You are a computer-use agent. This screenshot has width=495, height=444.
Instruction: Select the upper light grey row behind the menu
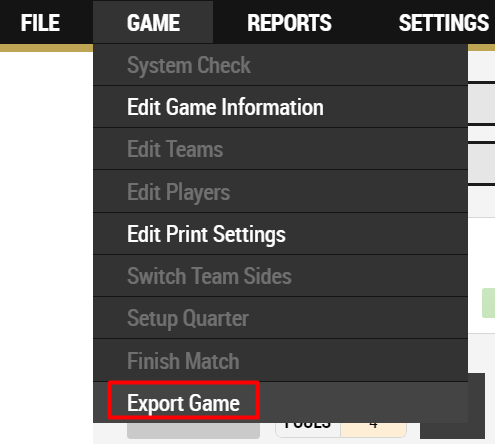(x=481, y=104)
